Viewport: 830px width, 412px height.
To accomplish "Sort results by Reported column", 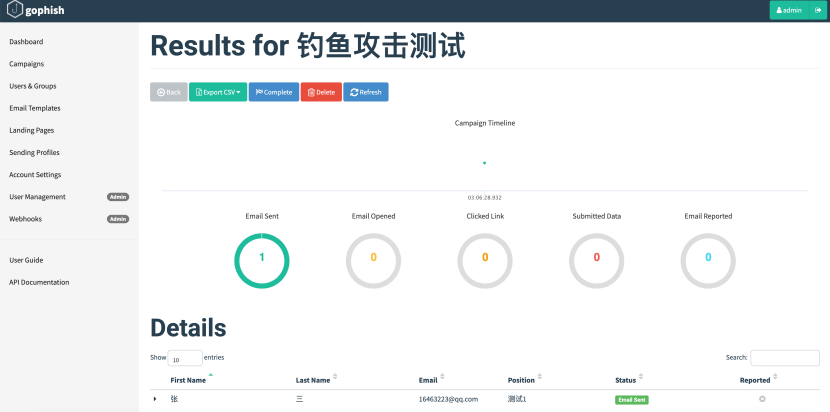I will (755, 380).
